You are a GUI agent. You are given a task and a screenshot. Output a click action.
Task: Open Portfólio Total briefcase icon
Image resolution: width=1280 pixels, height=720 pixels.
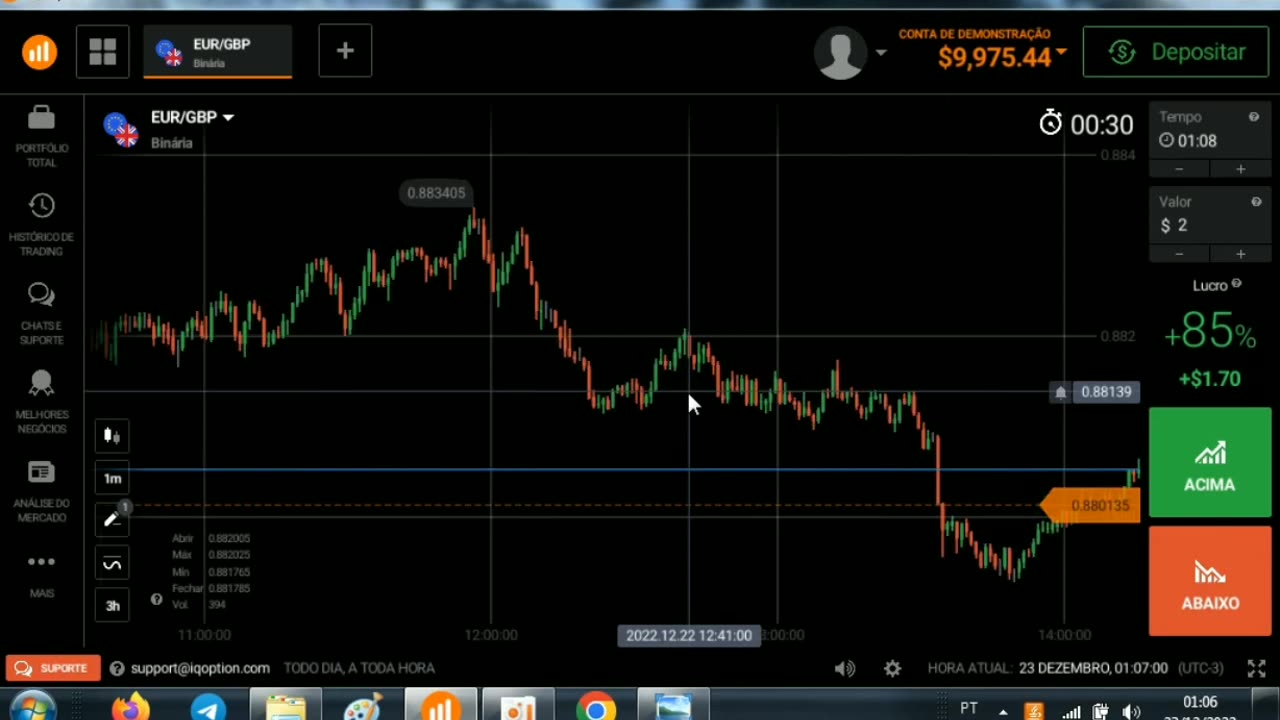pyautogui.click(x=41, y=118)
